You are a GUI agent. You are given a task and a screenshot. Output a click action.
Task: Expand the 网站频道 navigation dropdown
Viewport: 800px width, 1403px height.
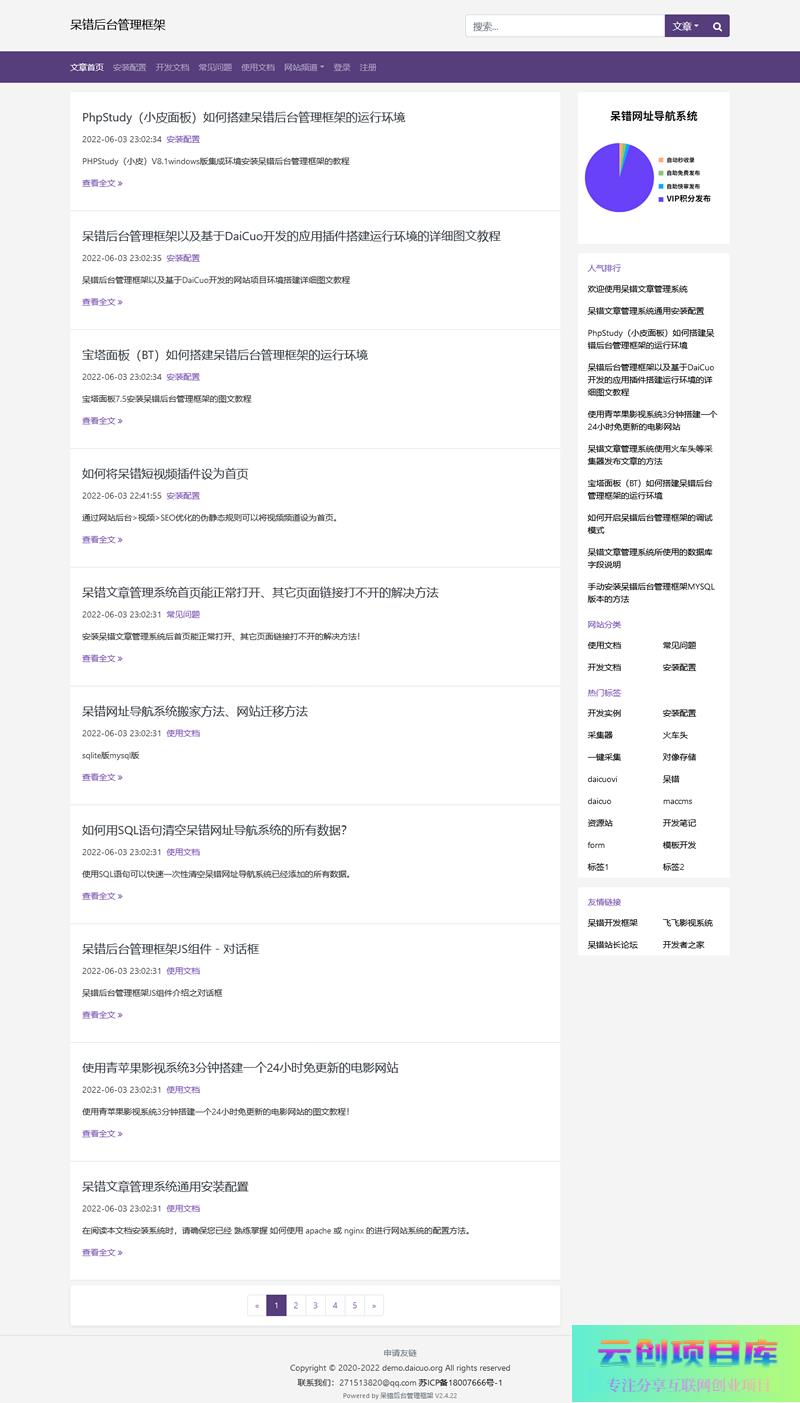[x=303, y=67]
